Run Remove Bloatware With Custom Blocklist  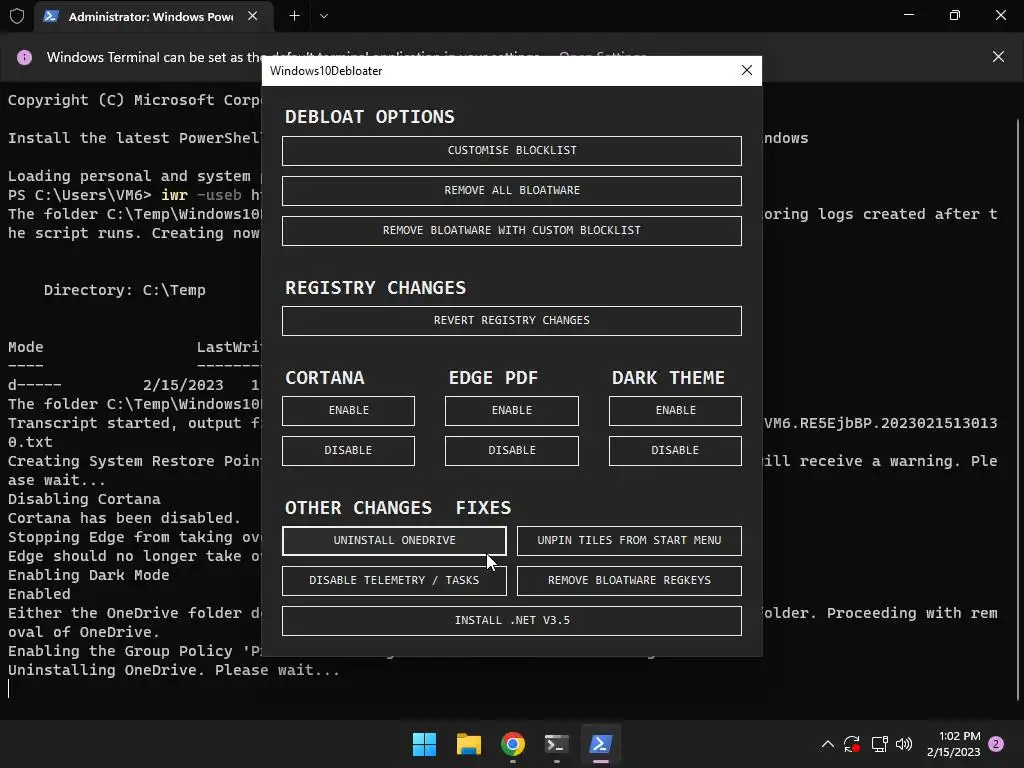coord(511,230)
